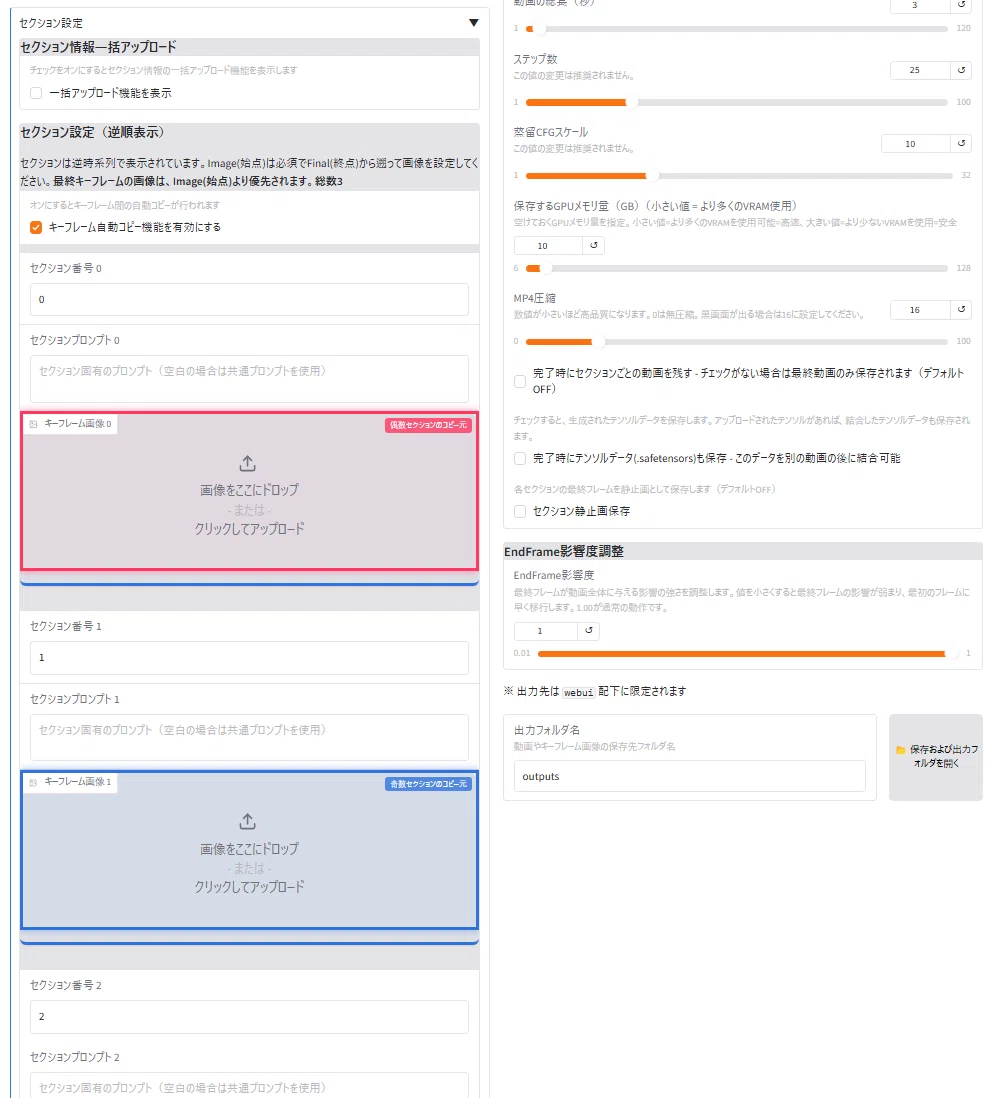989x1098 pixels.
Task: Click into セクションプロンプト 1 text box
Action: (249, 737)
